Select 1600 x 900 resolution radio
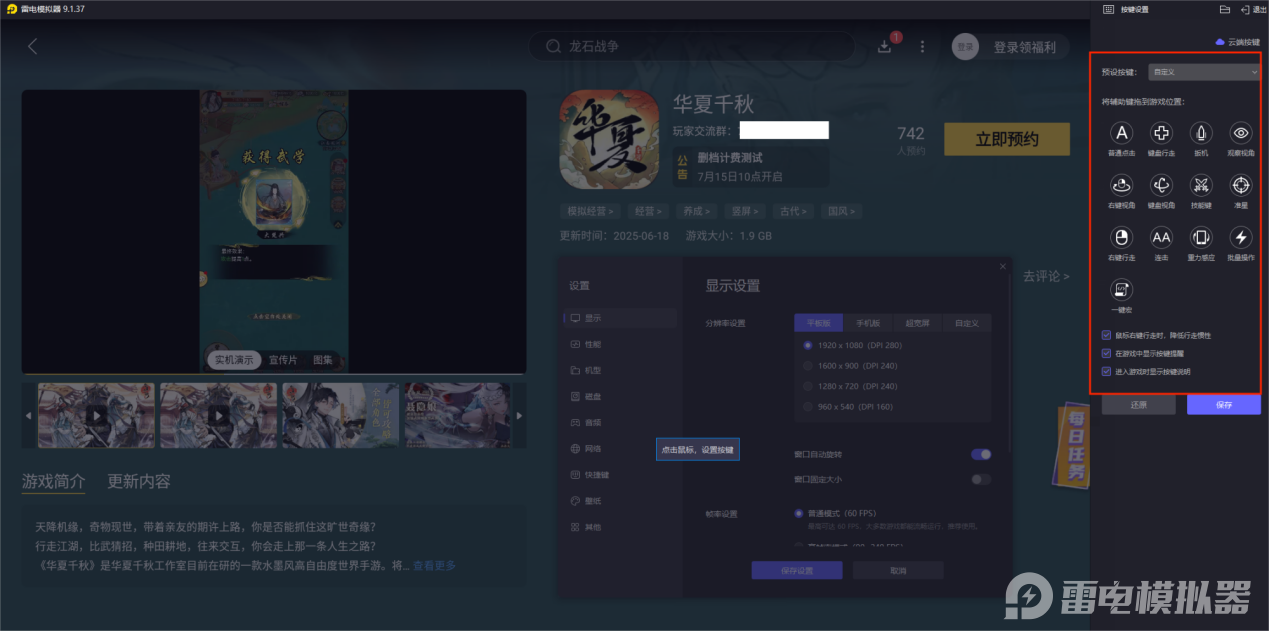 click(808, 366)
